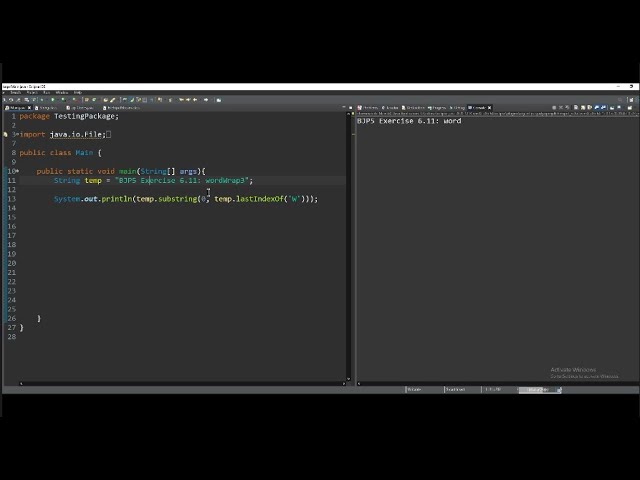
Task: Clear the Console output with Clear Console icon
Action: [576, 107]
